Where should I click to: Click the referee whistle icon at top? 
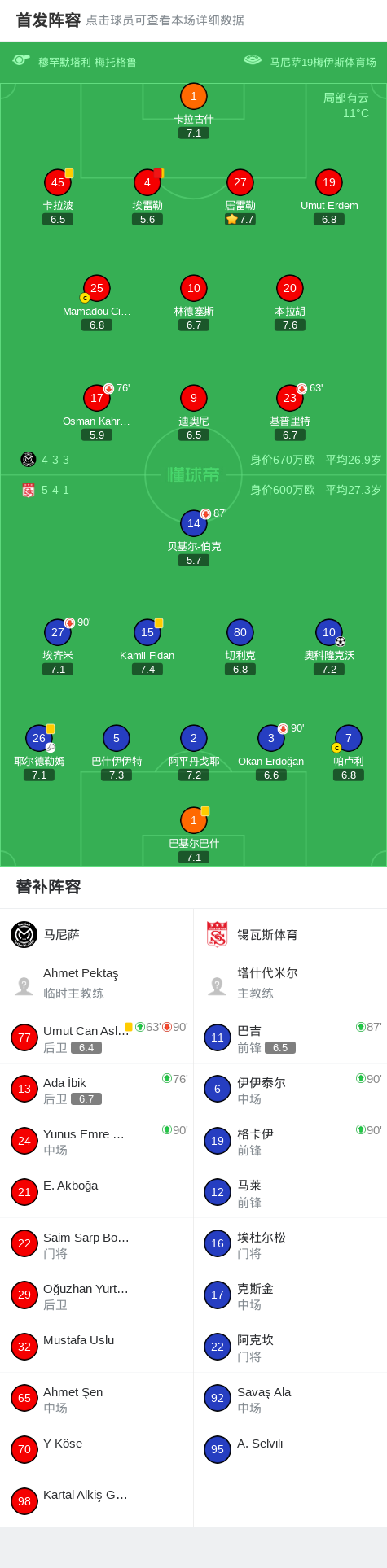click(21, 60)
